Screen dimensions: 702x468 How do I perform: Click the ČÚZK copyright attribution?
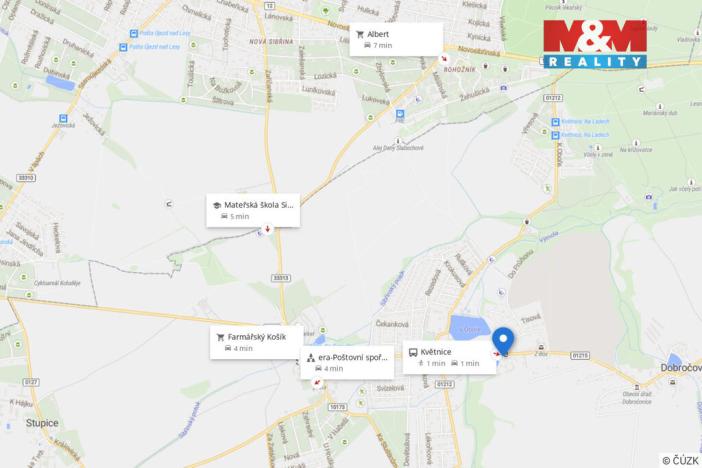click(x=680, y=460)
